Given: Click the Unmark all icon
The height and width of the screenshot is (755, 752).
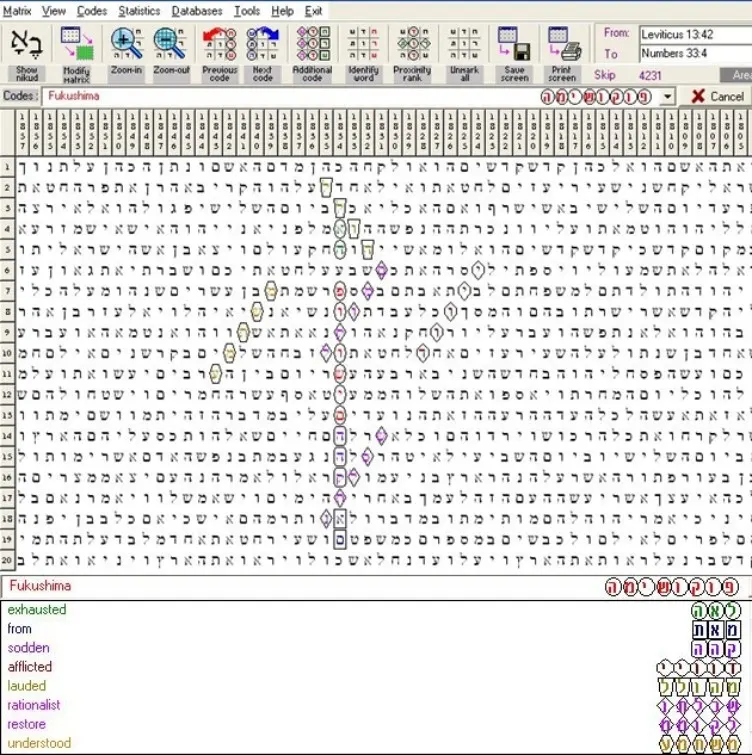Looking at the screenshot, I should (x=464, y=43).
